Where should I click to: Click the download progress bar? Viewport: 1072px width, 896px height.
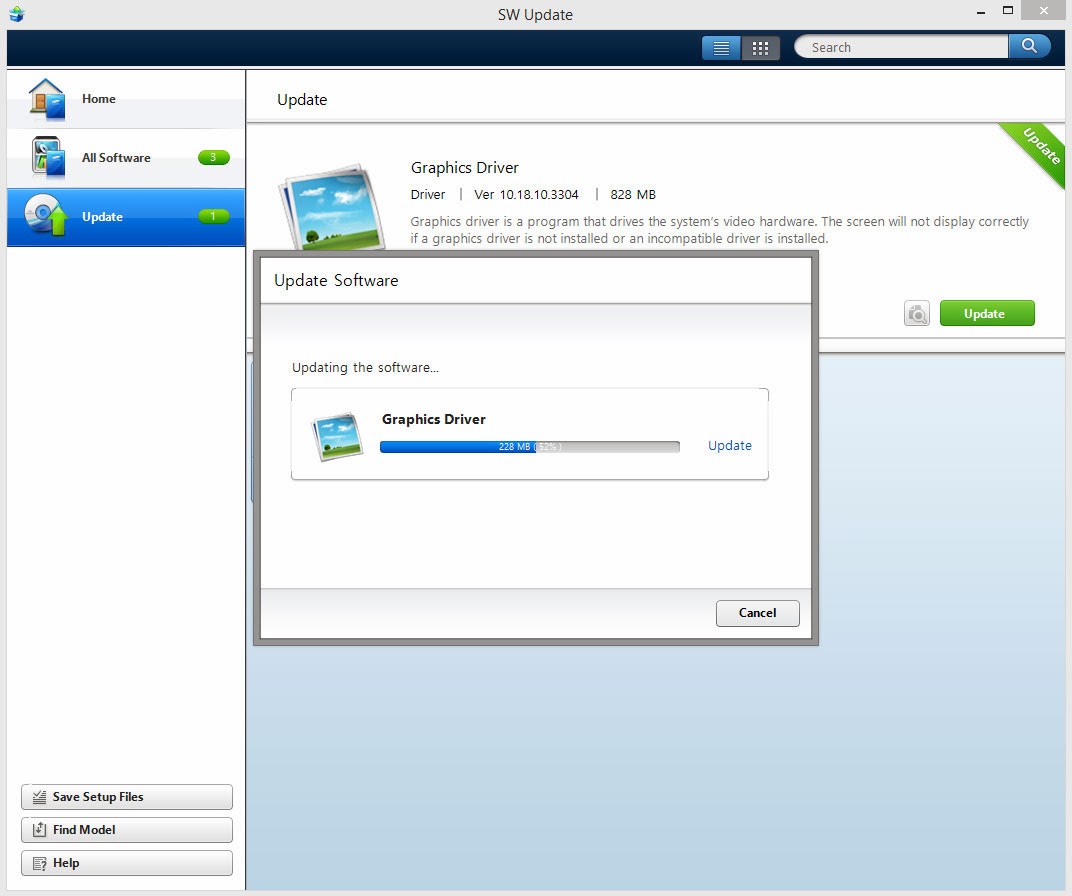click(x=530, y=447)
